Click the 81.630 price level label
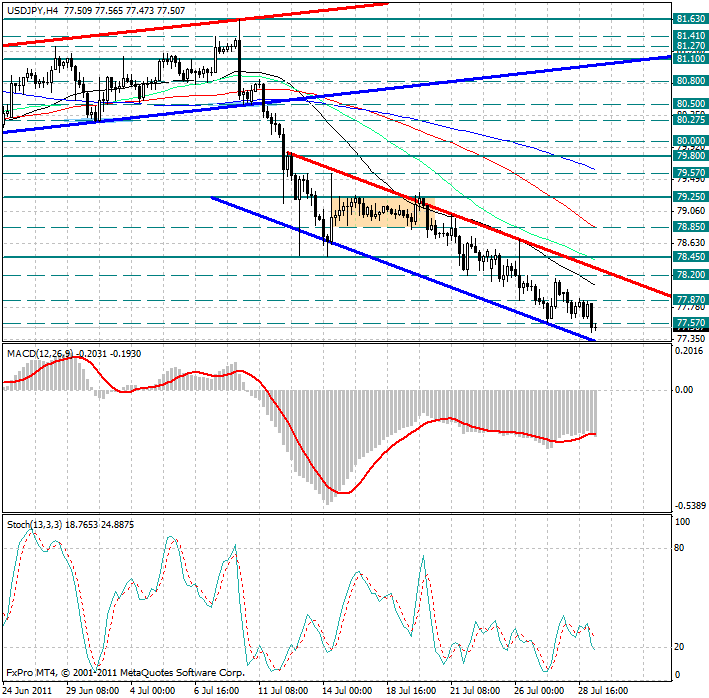709x698 pixels. [x=690, y=18]
